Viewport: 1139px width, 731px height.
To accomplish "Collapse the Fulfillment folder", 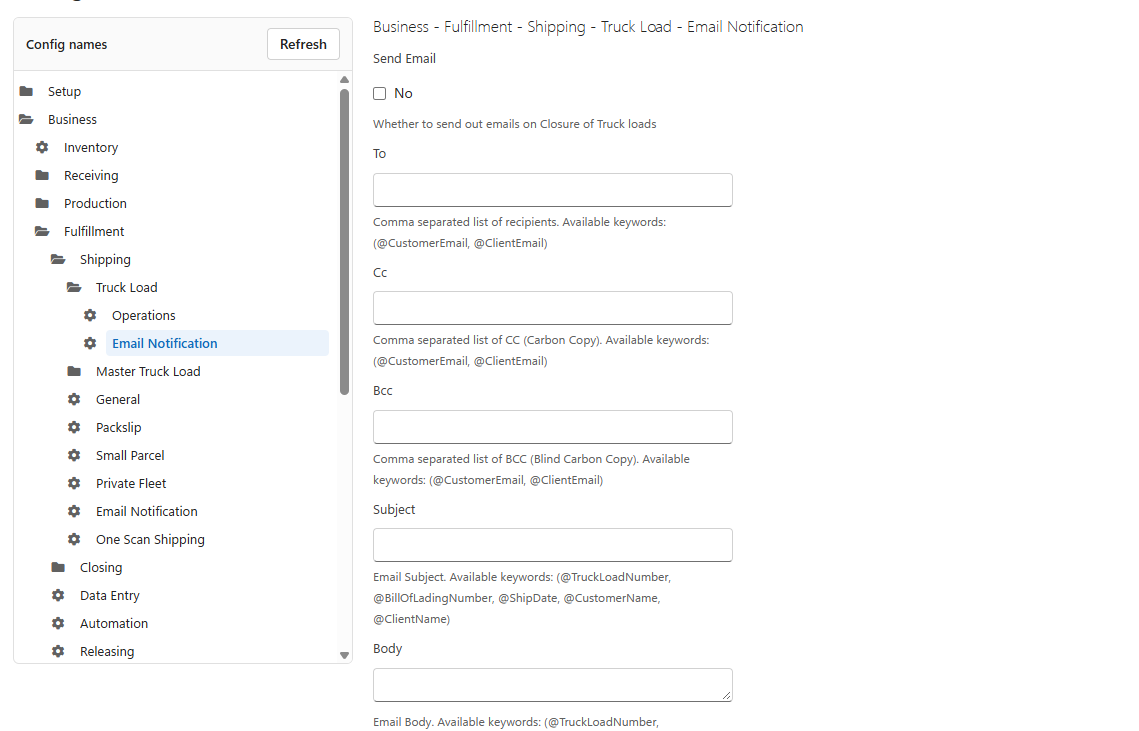I will (42, 231).
